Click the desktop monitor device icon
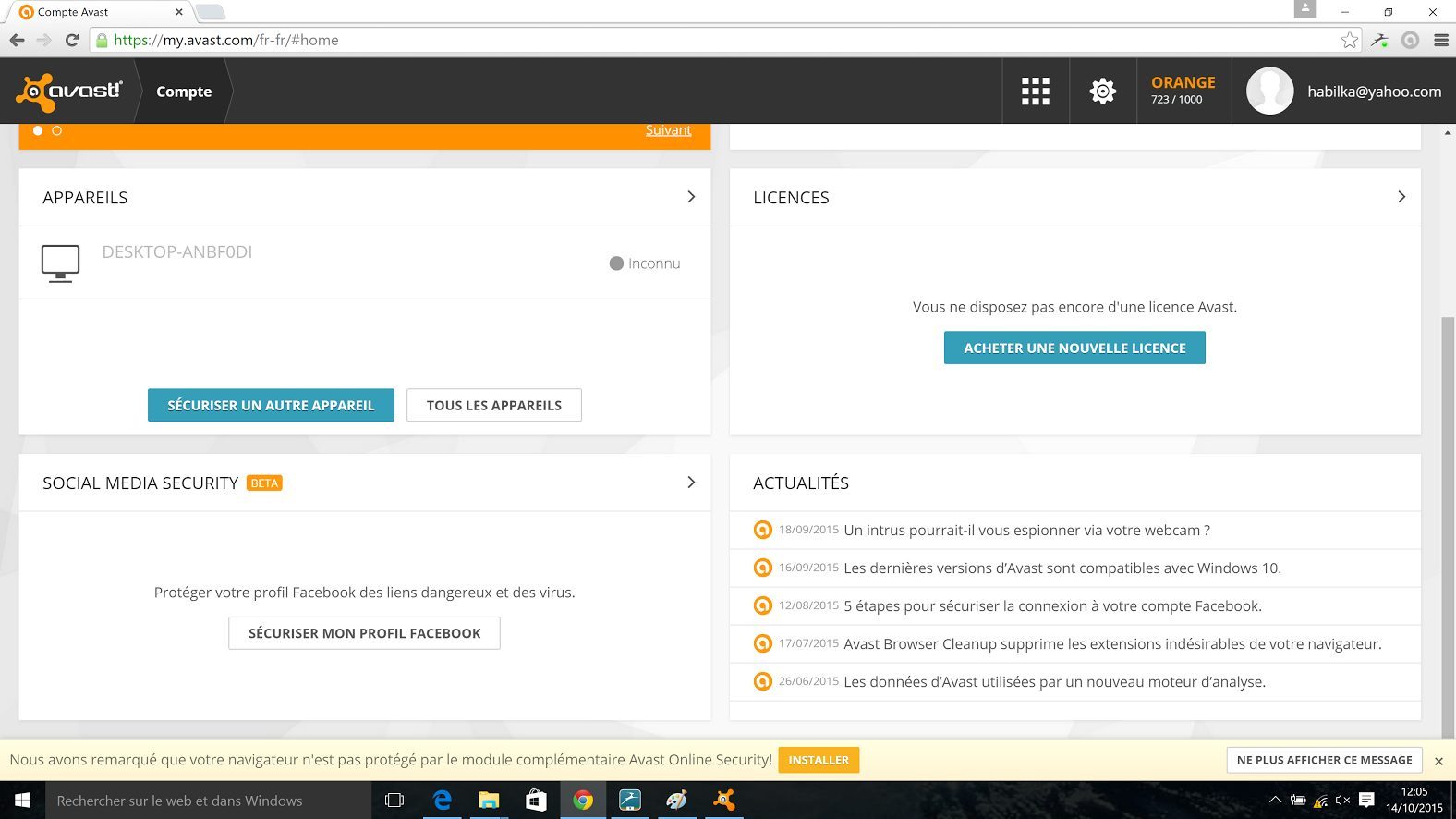This screenshot has height=819, width=1456. [60, 263]
